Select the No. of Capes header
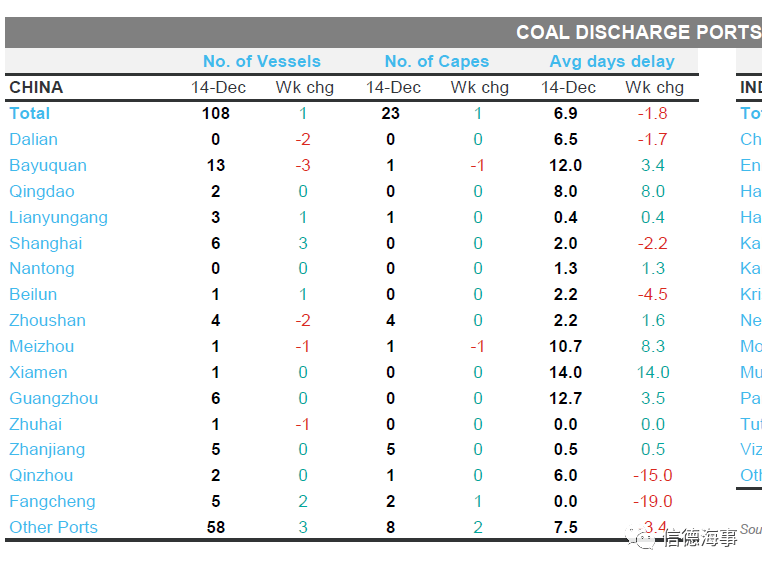 [x=436, y=61]
